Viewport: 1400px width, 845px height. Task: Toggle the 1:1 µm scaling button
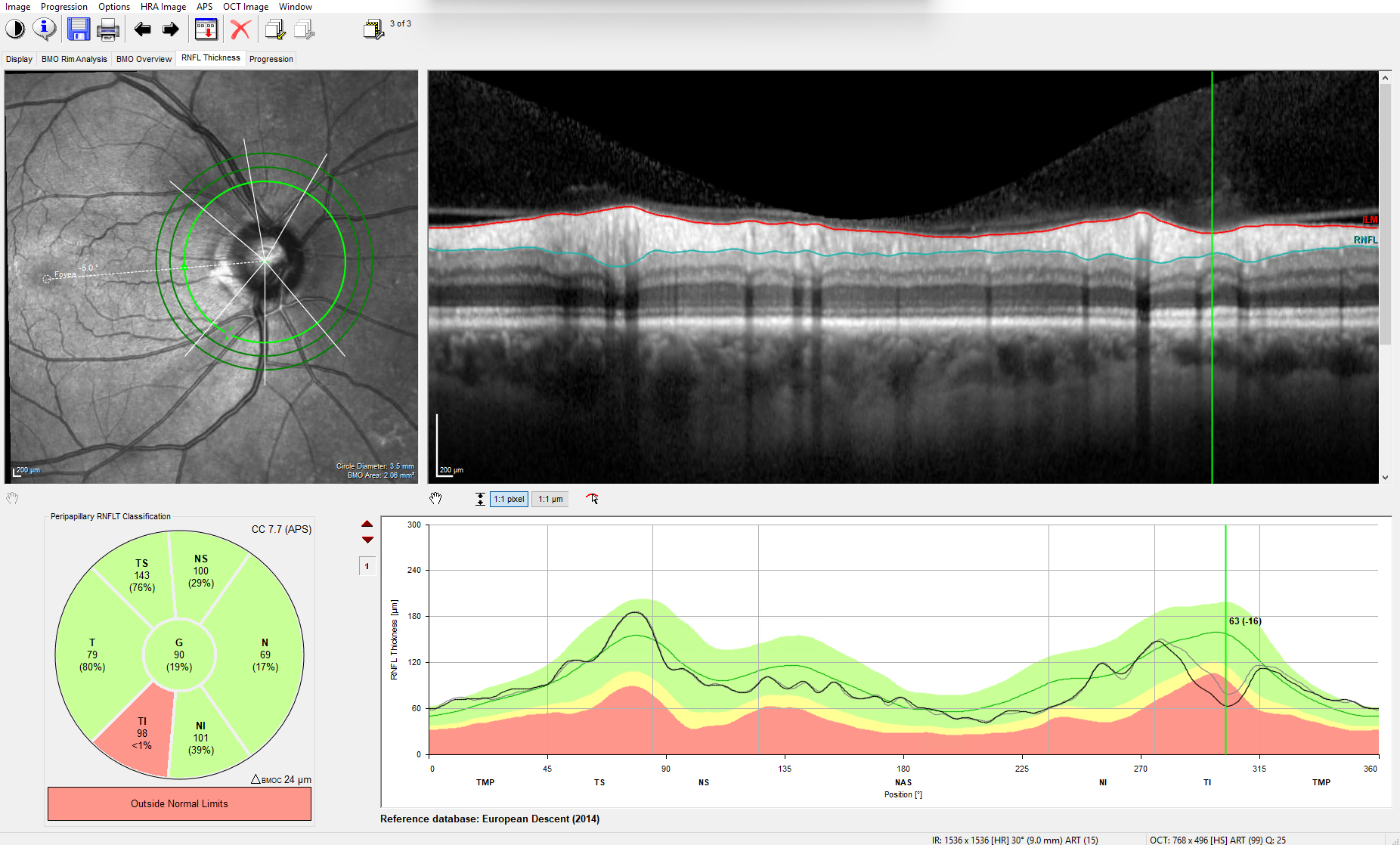coord(550,499)
